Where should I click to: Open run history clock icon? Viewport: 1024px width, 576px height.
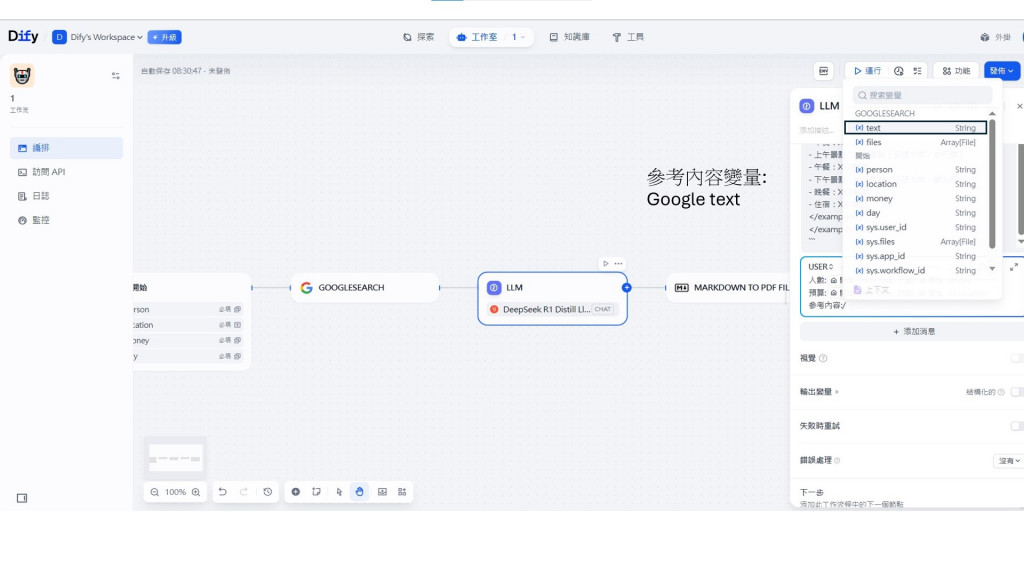(x=899, y=71)
